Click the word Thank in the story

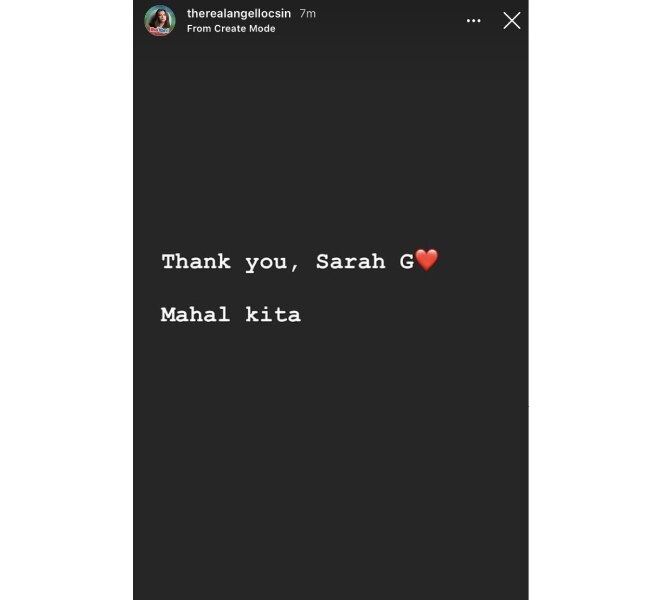196,261
